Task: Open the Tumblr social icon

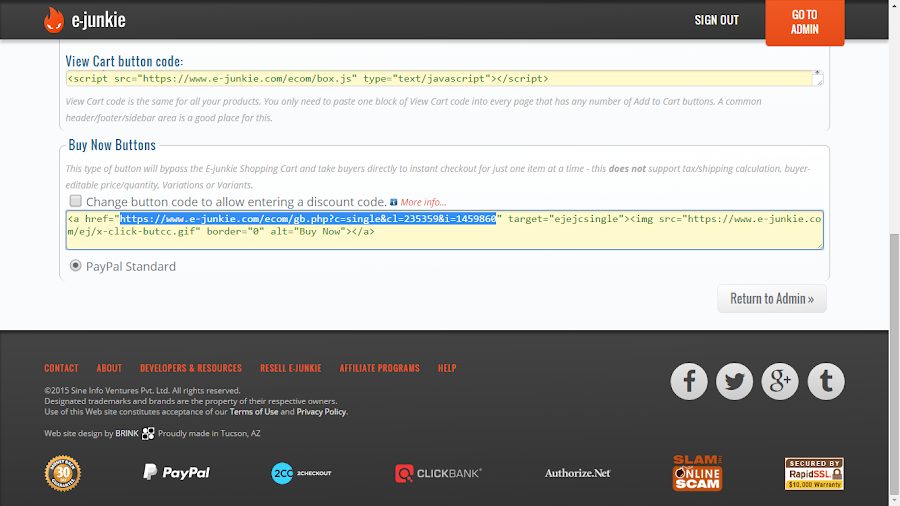Action: [x=826, y=381]
